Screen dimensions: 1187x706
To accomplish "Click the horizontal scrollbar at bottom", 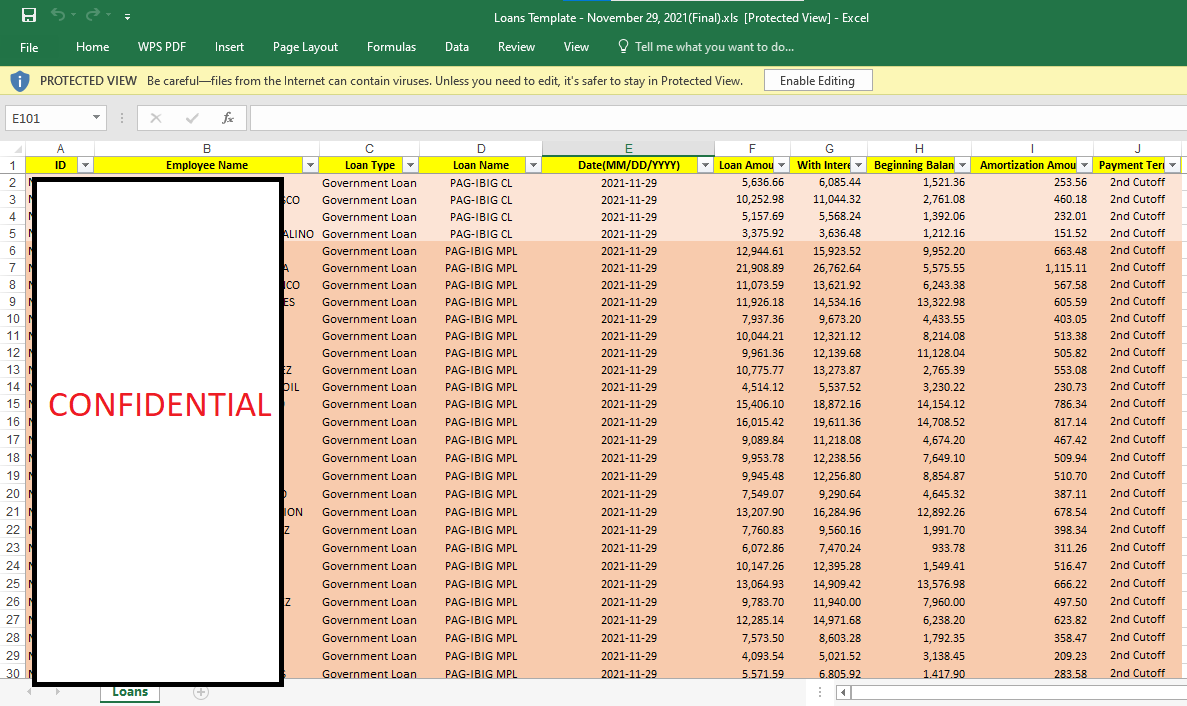I will click(x=1010, y=692).
